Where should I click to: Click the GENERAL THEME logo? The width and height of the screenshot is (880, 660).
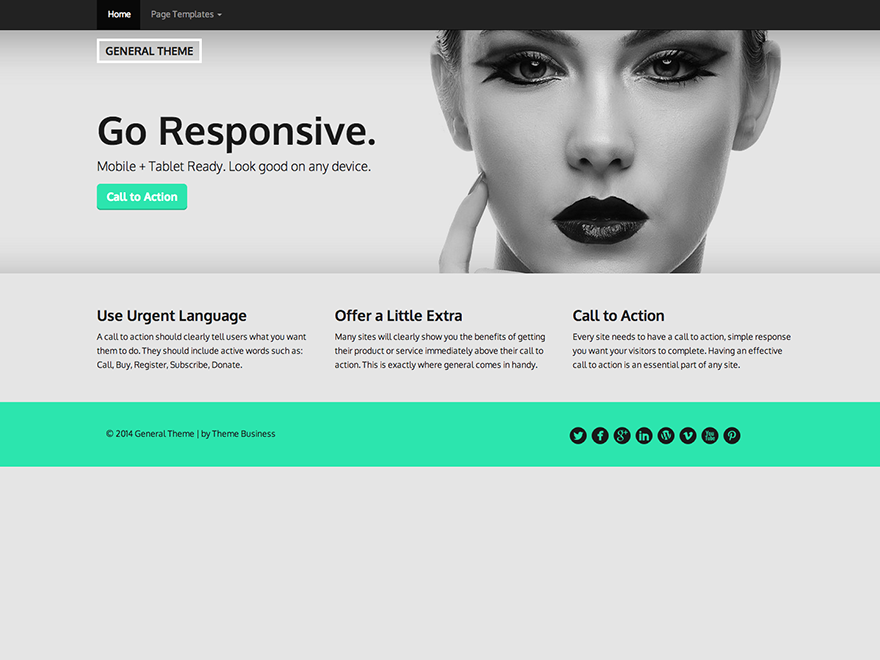pos(148,50)
